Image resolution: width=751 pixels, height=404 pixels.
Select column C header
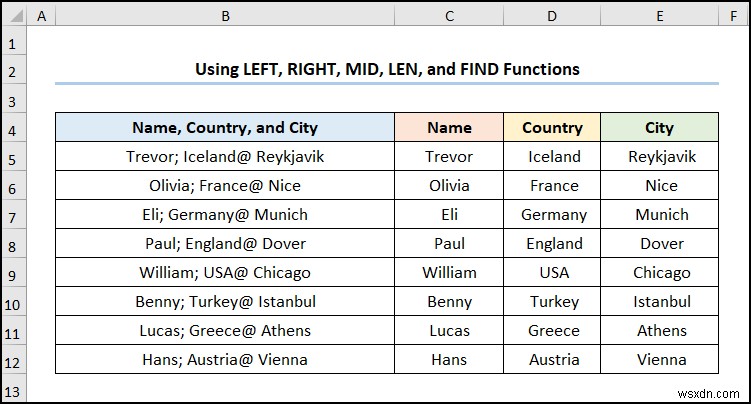point(449,16)
